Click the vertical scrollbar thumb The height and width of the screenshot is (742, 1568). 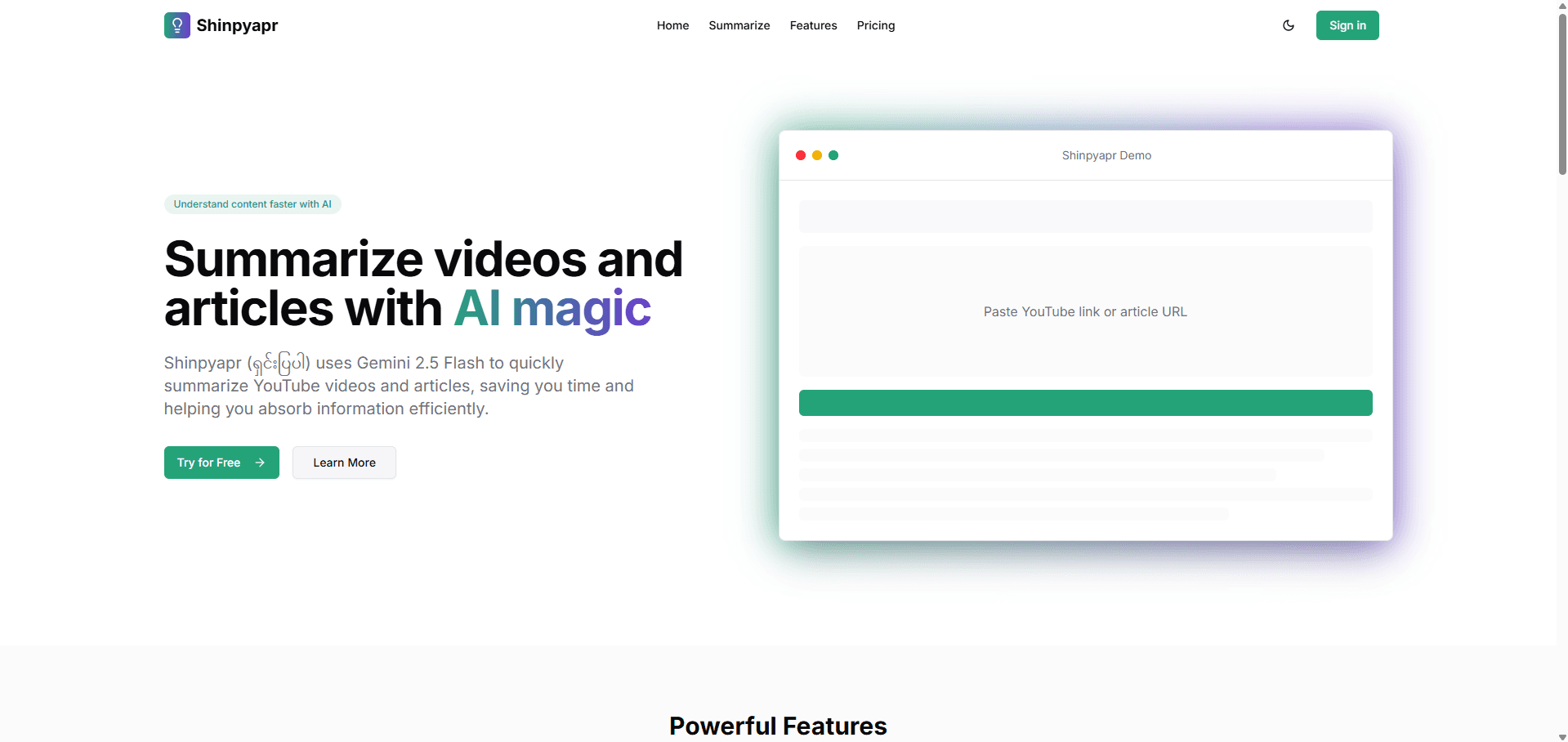tap(1562, 90)
